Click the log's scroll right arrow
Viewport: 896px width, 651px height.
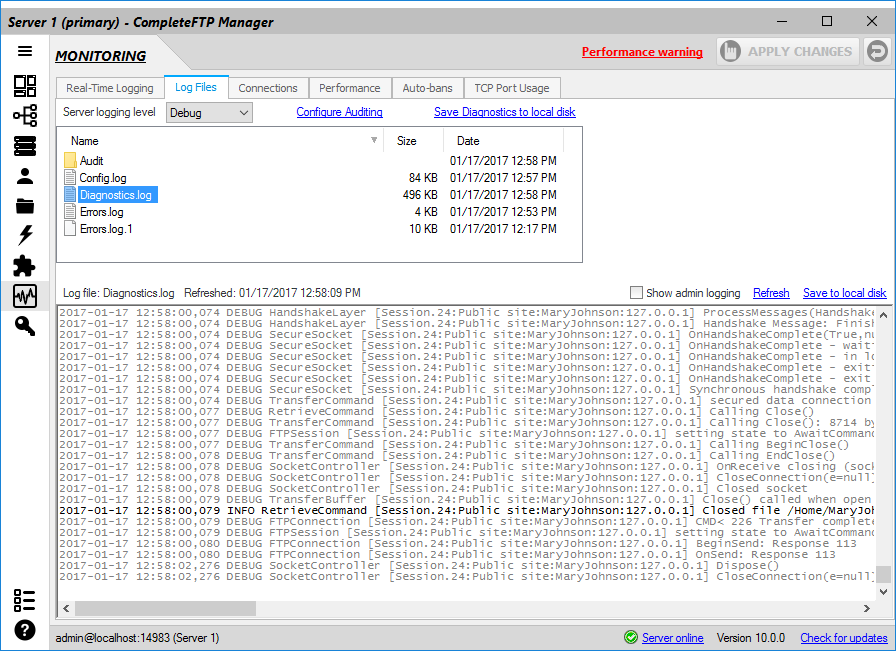[867, 609]
